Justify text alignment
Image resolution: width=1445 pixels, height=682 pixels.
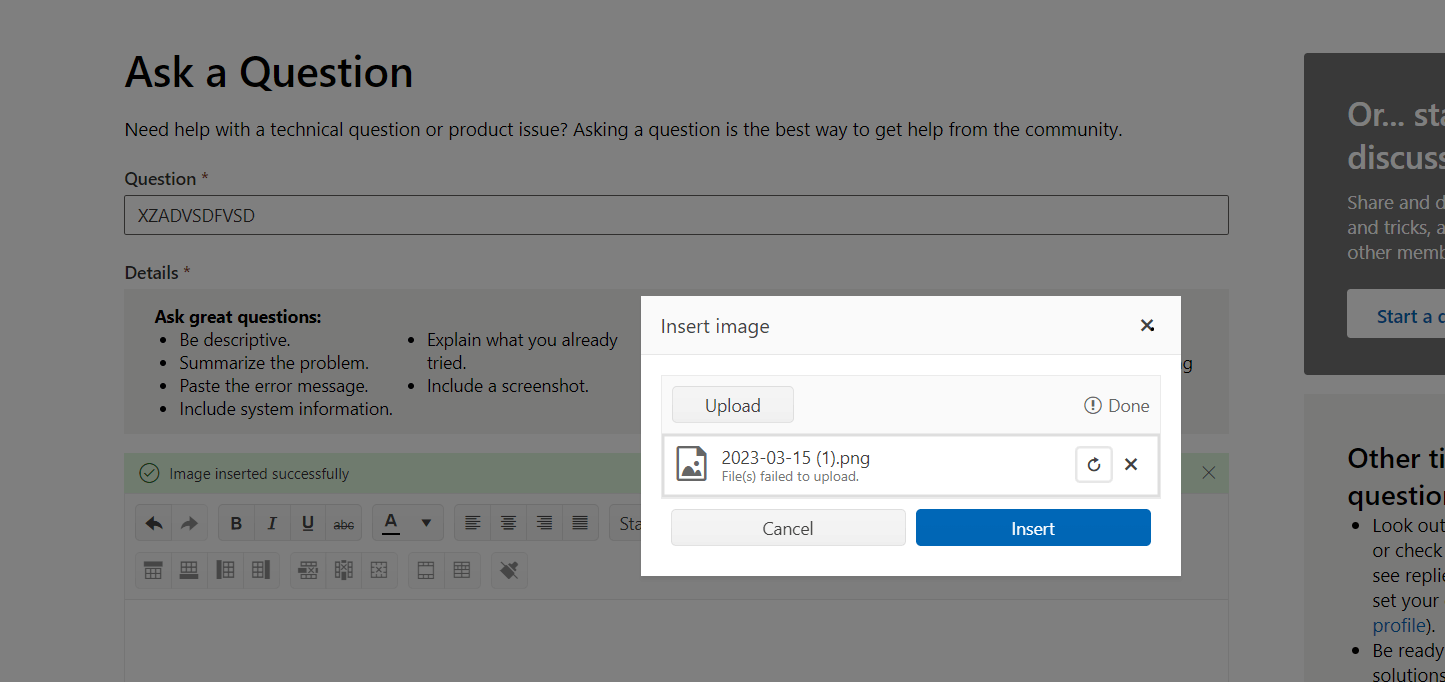point(580,523)
